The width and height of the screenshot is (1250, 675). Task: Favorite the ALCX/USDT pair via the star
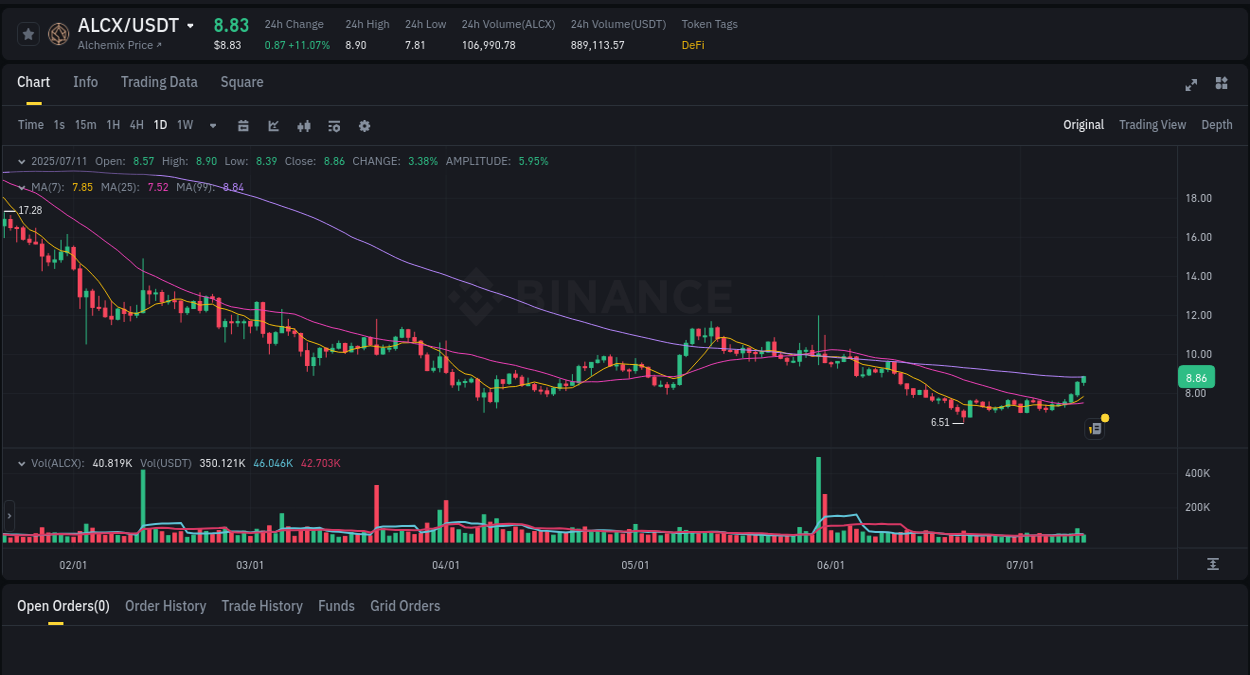[27, 33]
